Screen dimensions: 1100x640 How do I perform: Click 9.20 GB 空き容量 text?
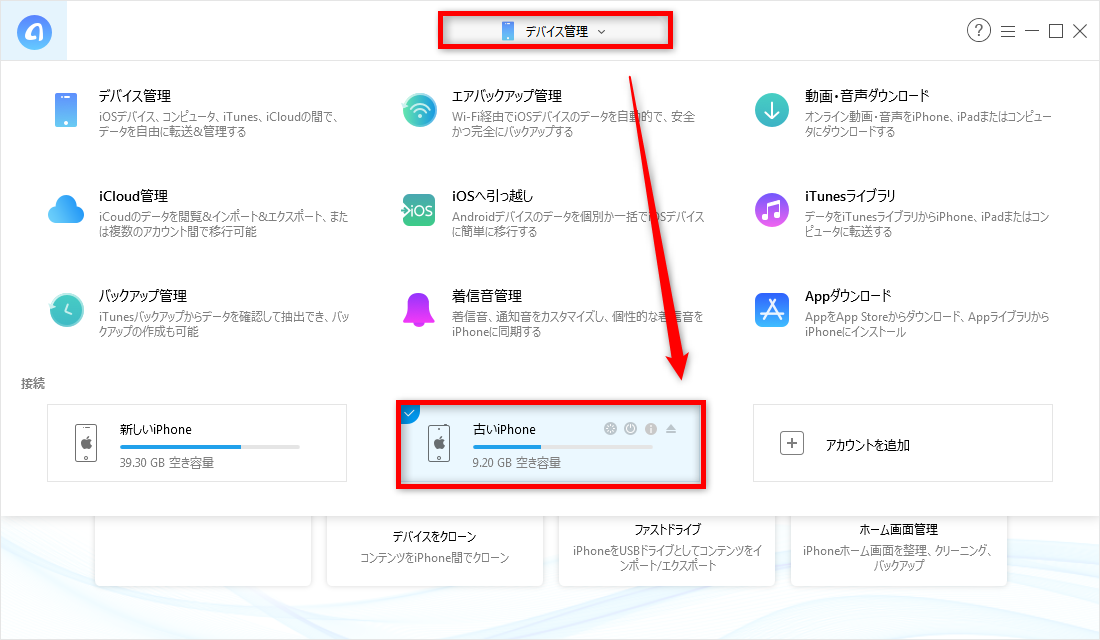tap(517, 462)
